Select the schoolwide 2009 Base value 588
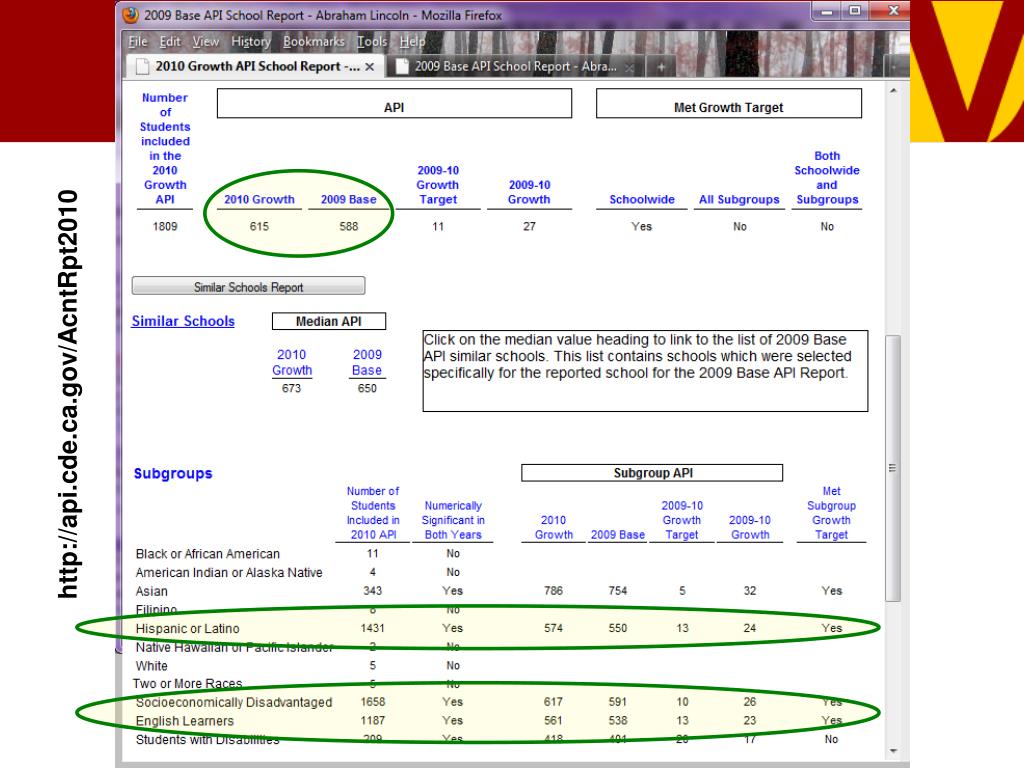 [x=349, y=227]
